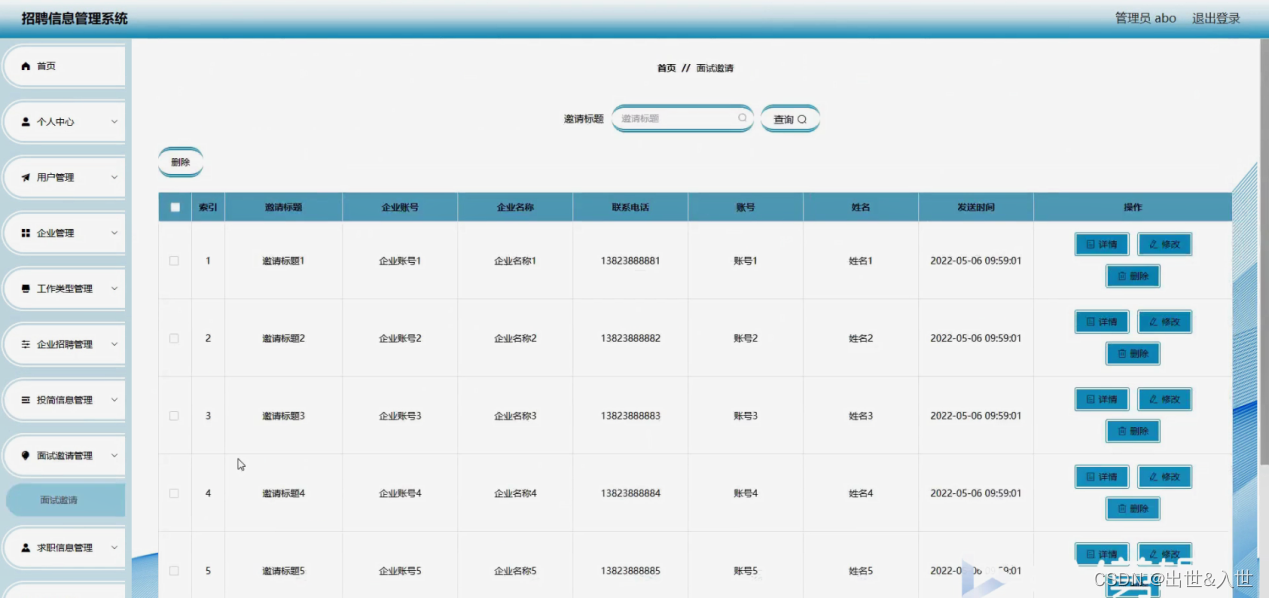Click 退出登录 to log out
1269x598 pixels.
pyautogui.click(x=1216, y=18)
